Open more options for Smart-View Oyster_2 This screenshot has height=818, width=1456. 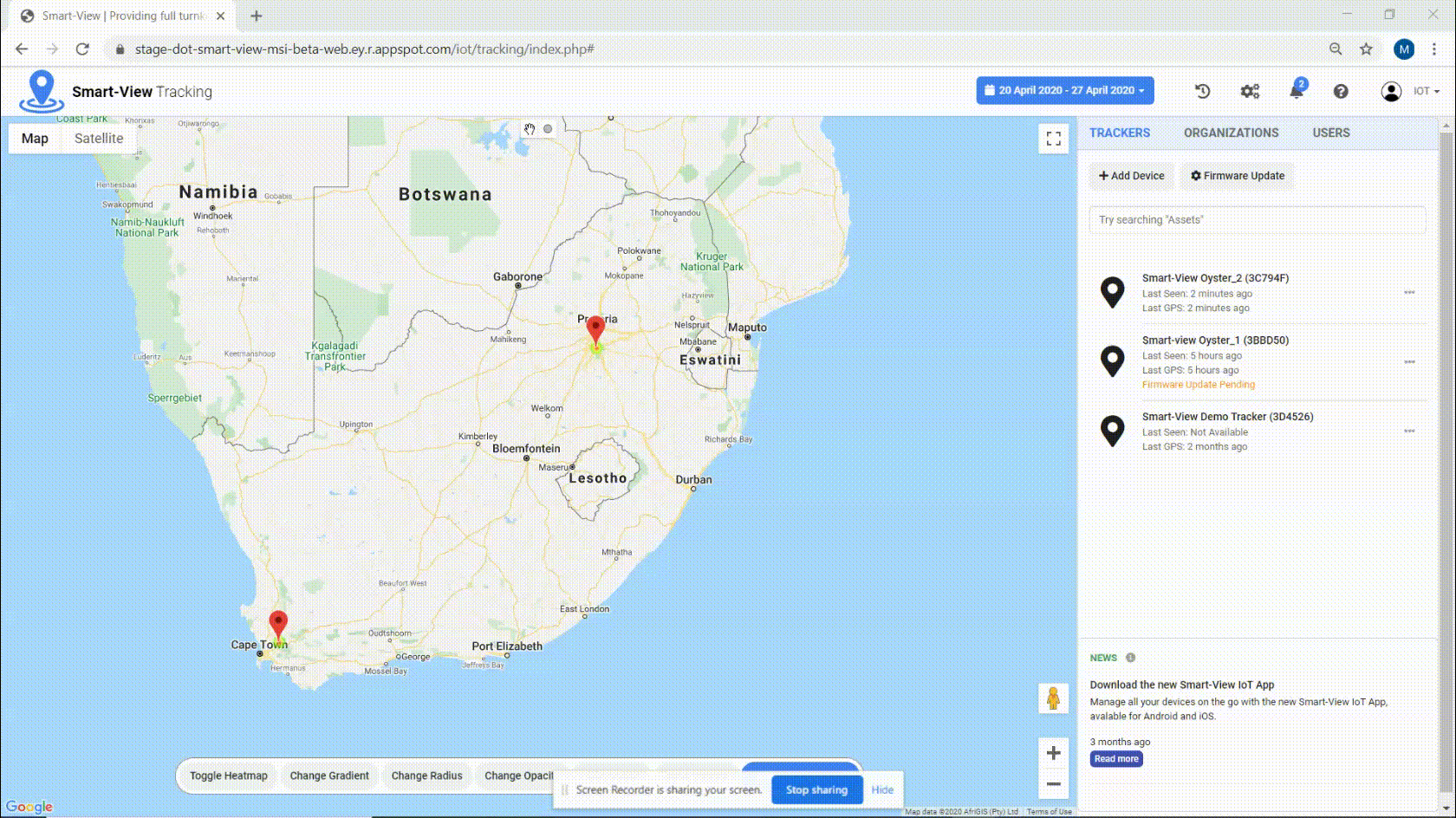(1409, 293)
